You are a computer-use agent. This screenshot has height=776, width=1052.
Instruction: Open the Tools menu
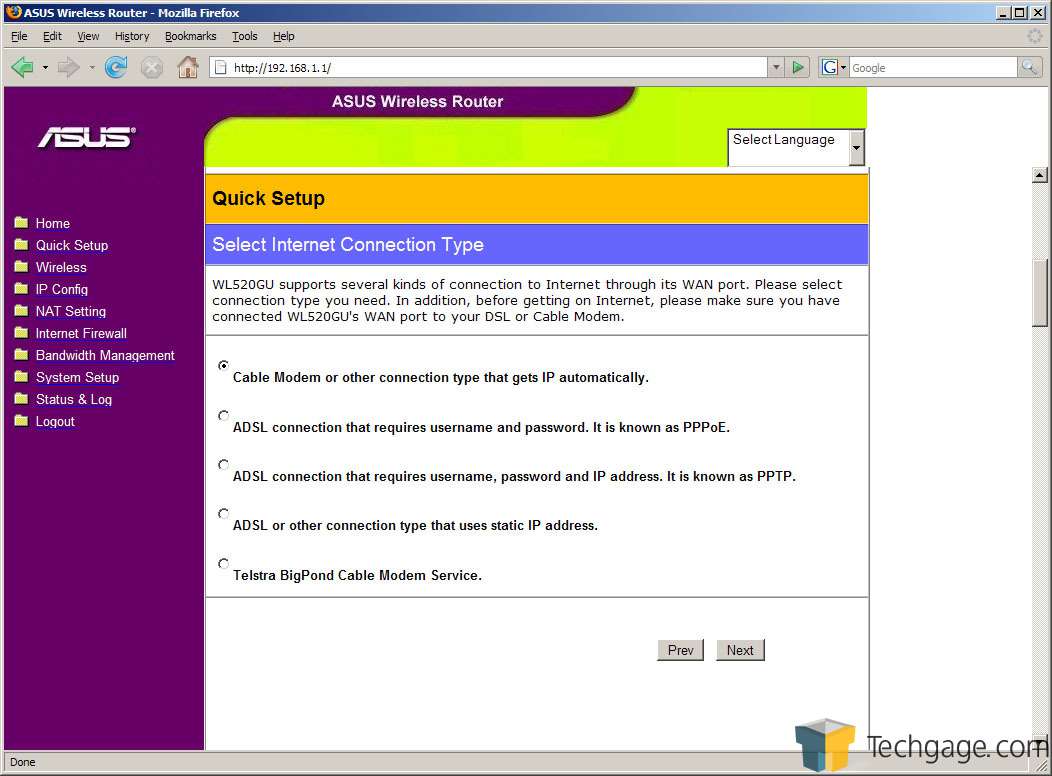click(245, 36)
